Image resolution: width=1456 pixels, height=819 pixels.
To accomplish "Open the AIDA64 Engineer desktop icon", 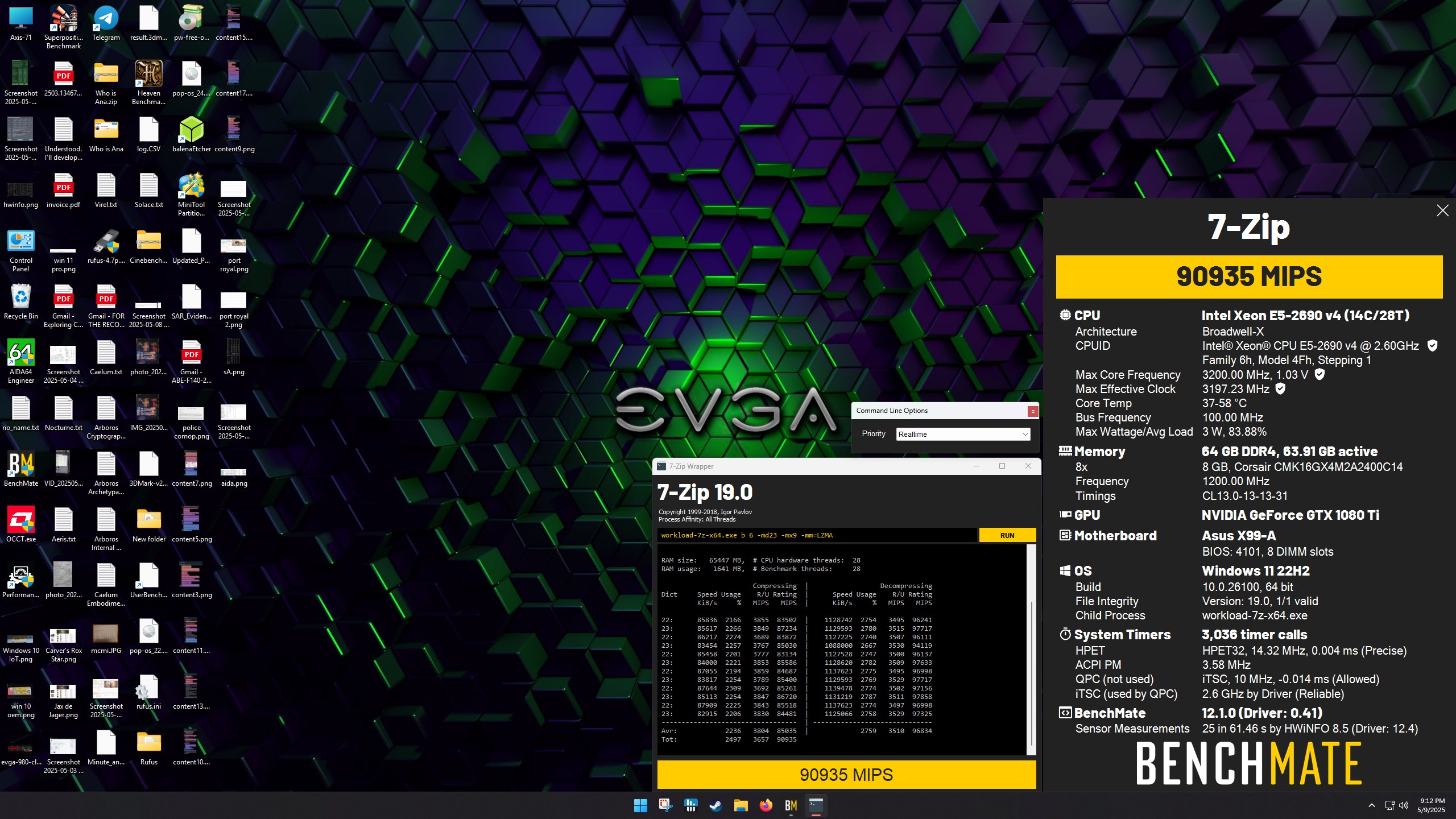I will (x=21, y=362).
